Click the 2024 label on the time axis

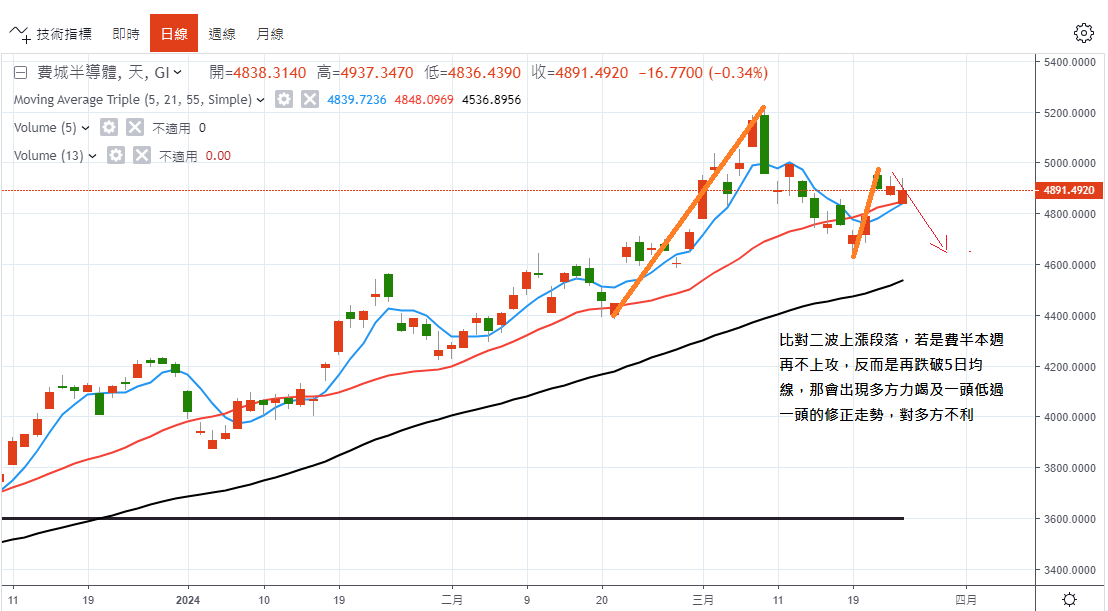coord(188,600)
